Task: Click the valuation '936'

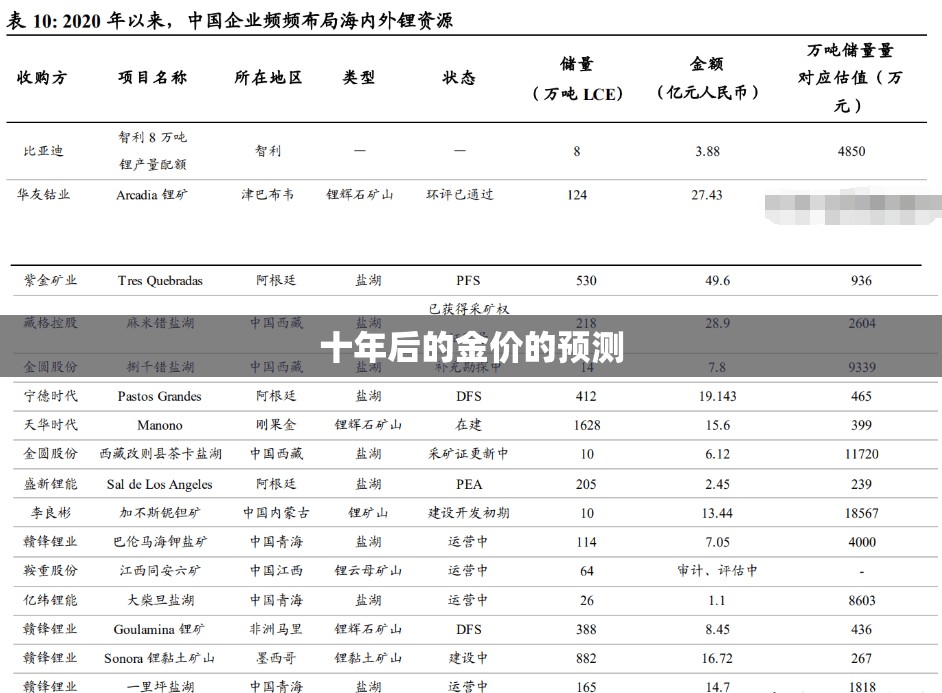Action: pyautogui.click(x=861, y=280)
